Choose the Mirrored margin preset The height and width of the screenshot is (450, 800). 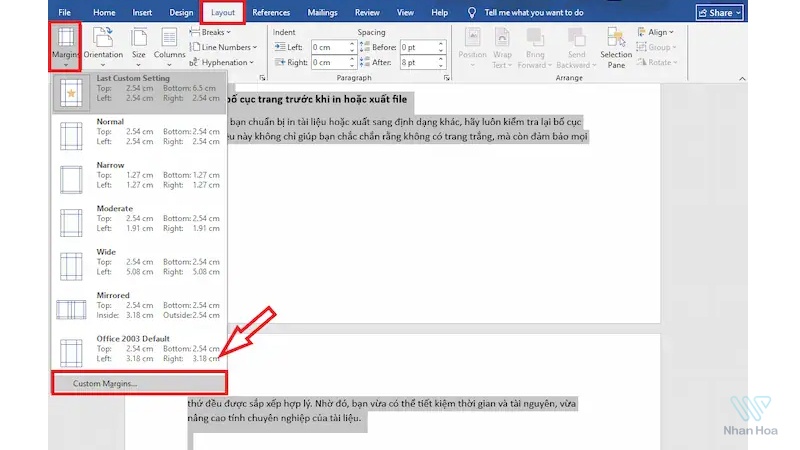click(x=139, y=309)
